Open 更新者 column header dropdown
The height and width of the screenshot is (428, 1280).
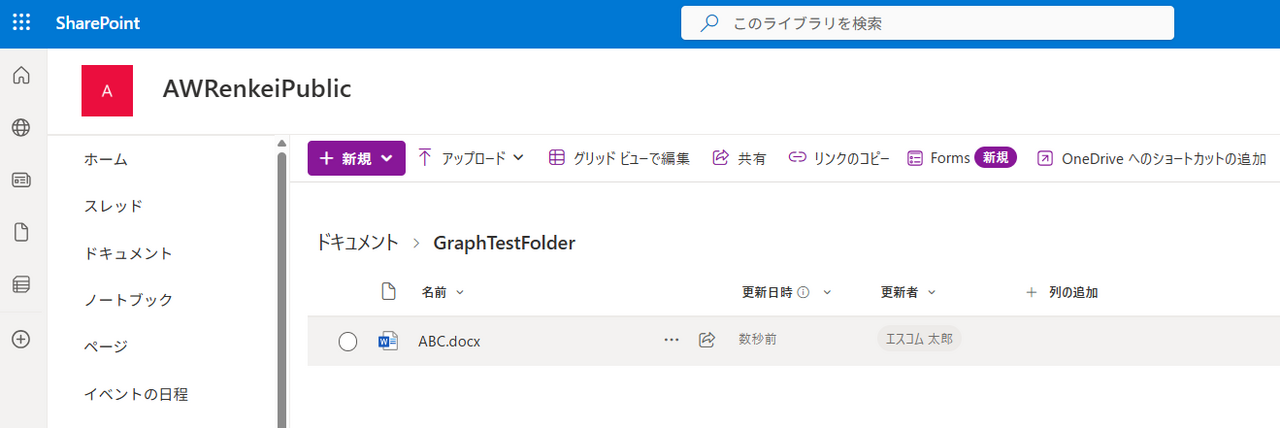(x=907, y=293)
